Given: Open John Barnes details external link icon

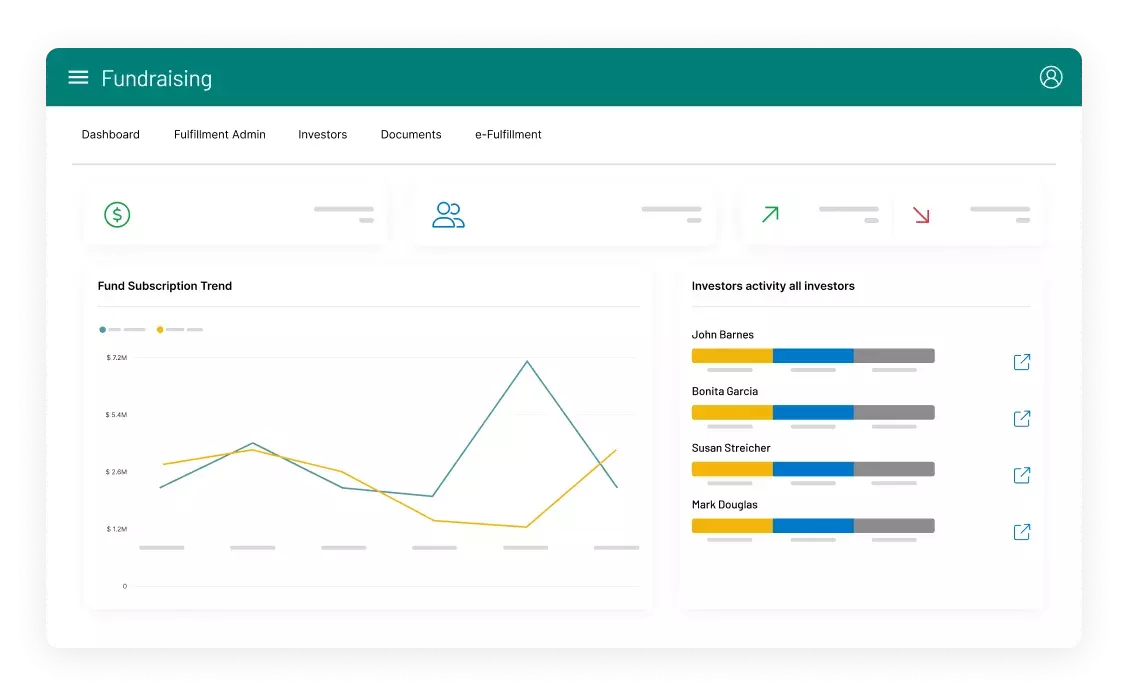Looking at the screenshot, I should coord(1021,362).
